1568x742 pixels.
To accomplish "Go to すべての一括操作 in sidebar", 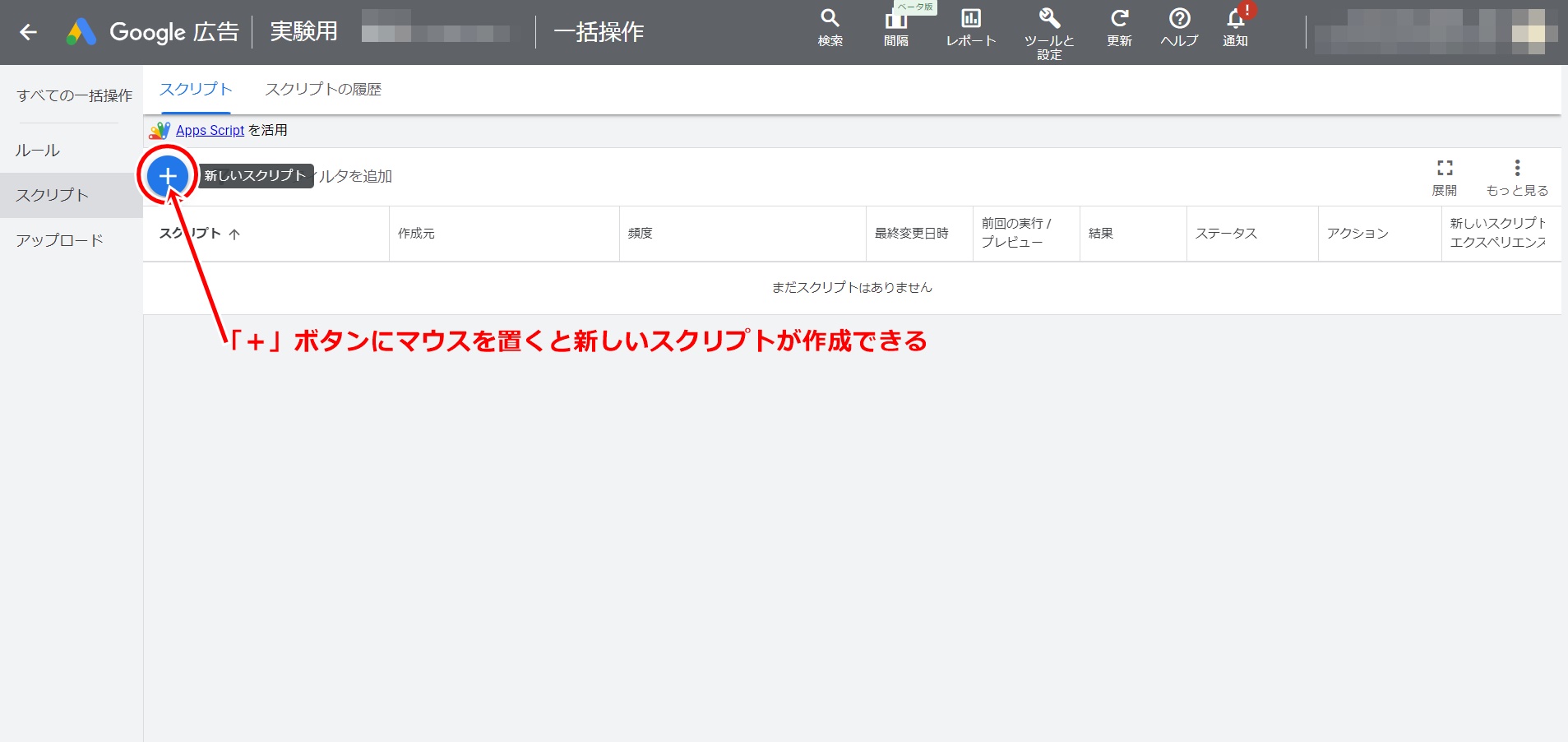I will click(74, 96).
